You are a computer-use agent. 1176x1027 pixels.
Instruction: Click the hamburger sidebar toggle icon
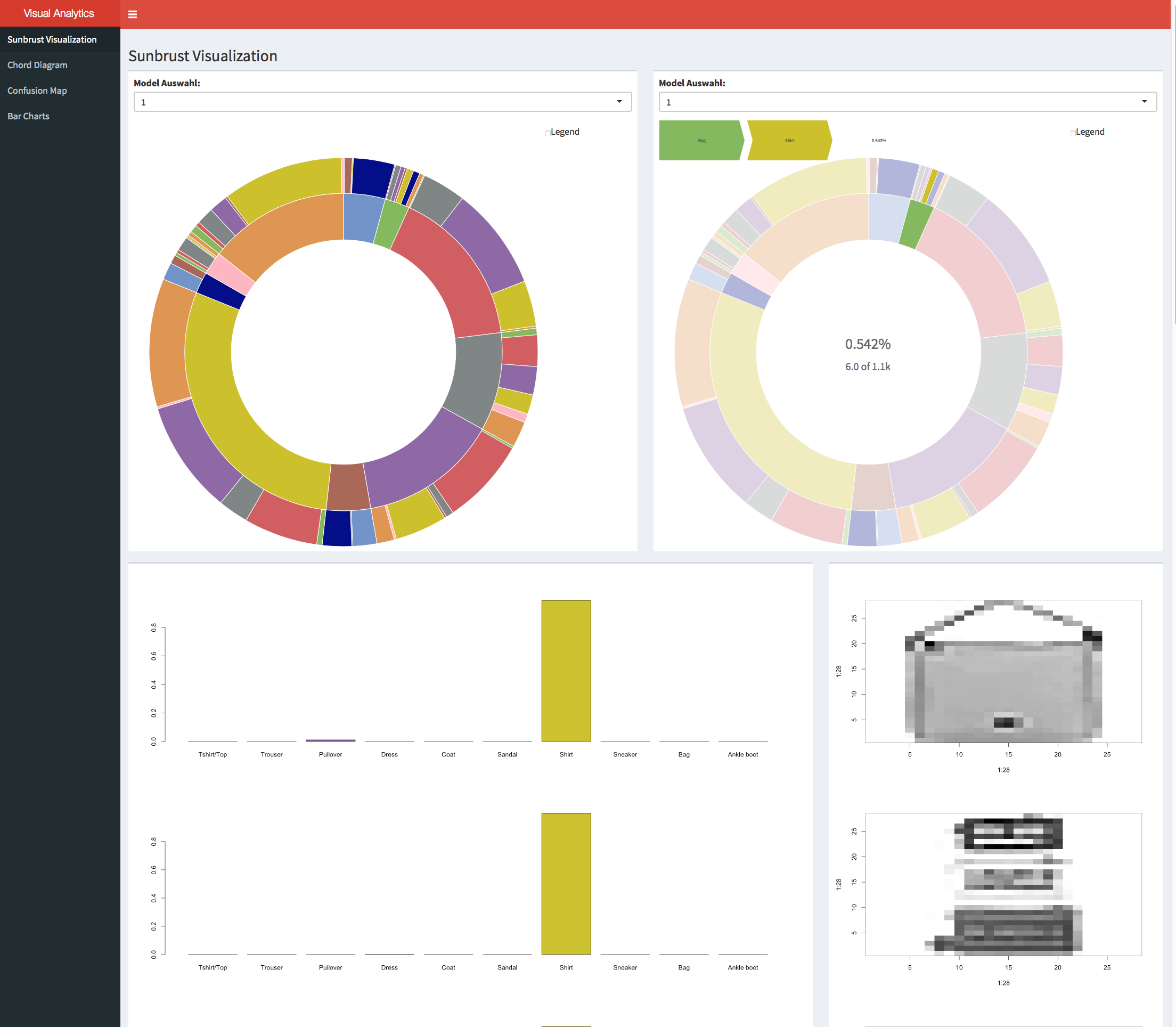tap(133, 14)
